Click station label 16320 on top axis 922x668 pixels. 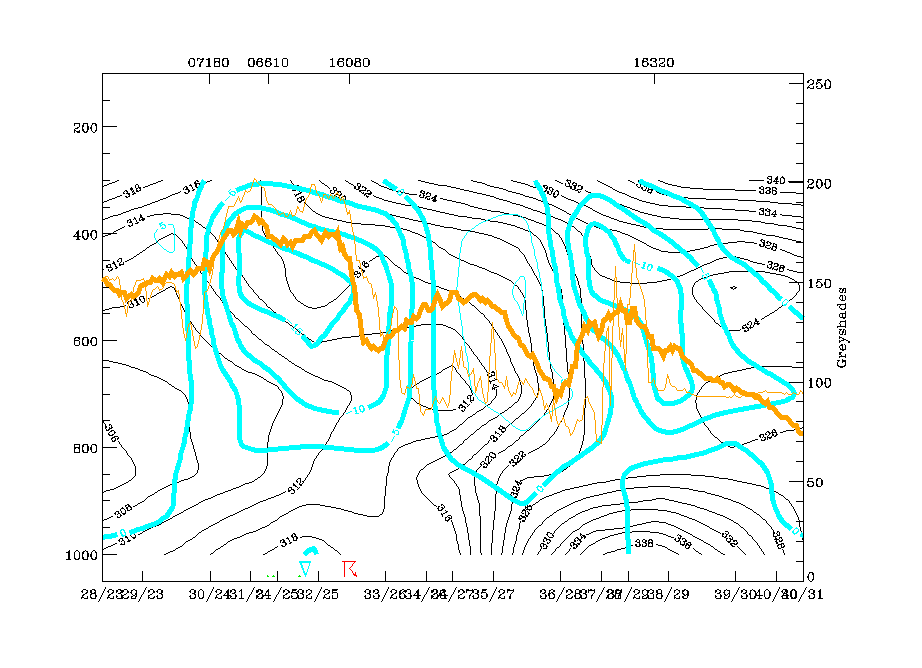tap(653, 62)
